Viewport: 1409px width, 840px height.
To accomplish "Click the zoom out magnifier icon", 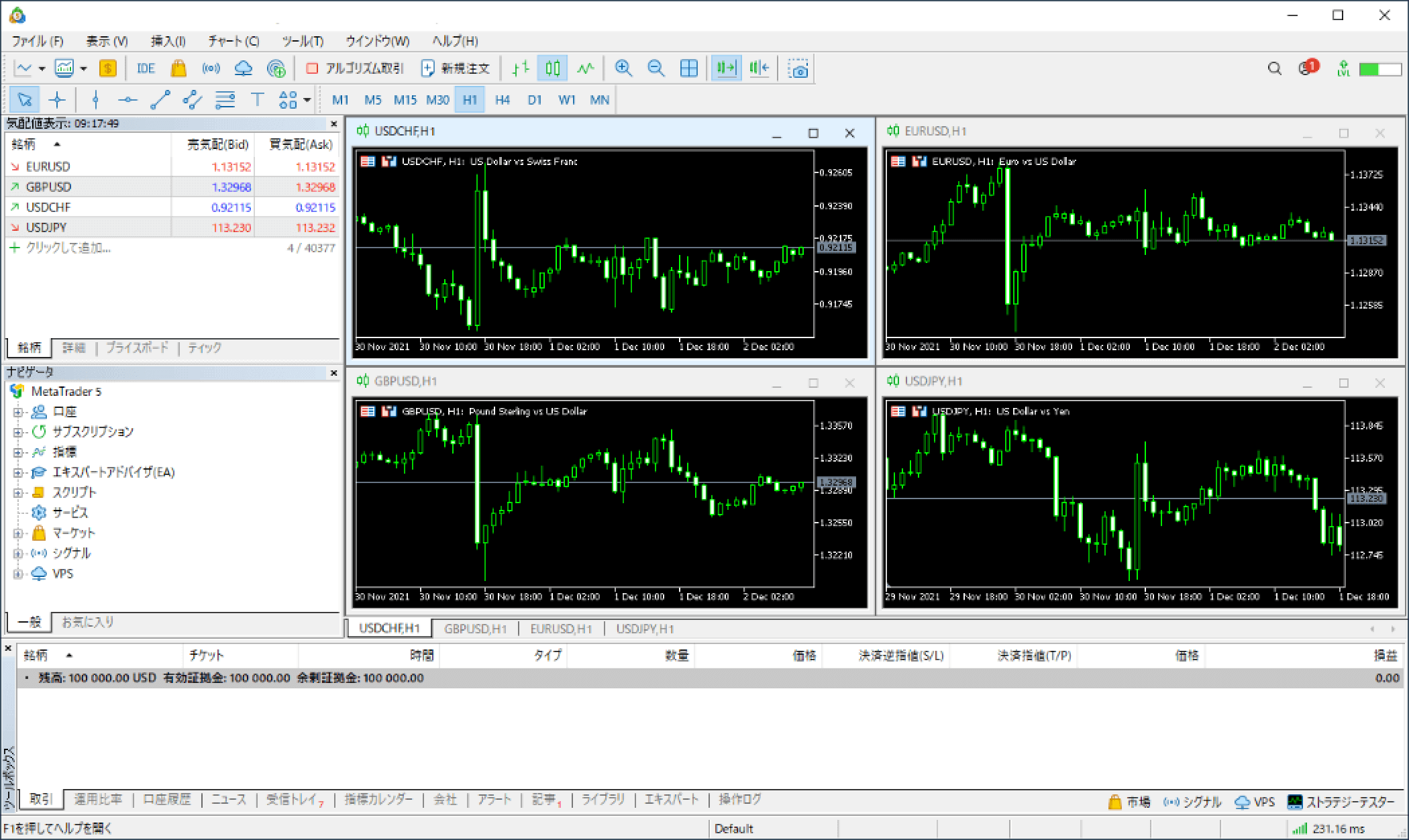I will (x=656, y=68).
